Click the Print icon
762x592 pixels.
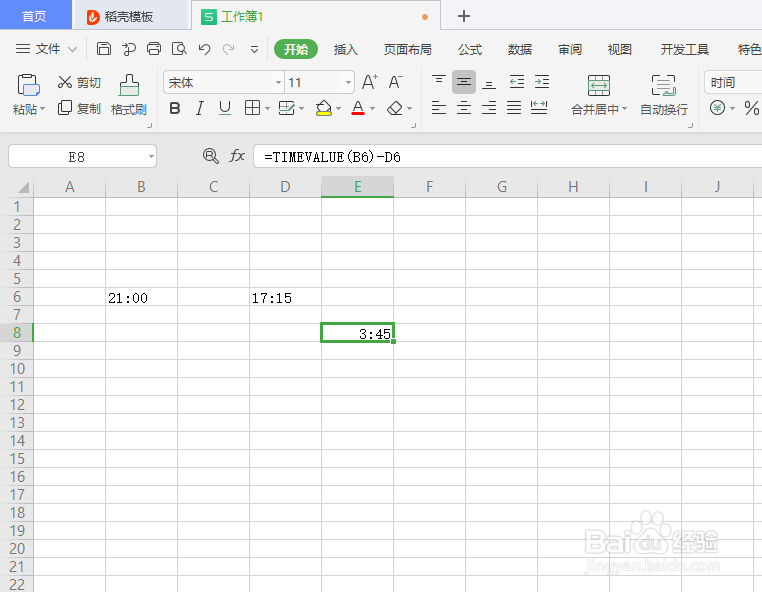pyautogui.click(x=154, y=49)
